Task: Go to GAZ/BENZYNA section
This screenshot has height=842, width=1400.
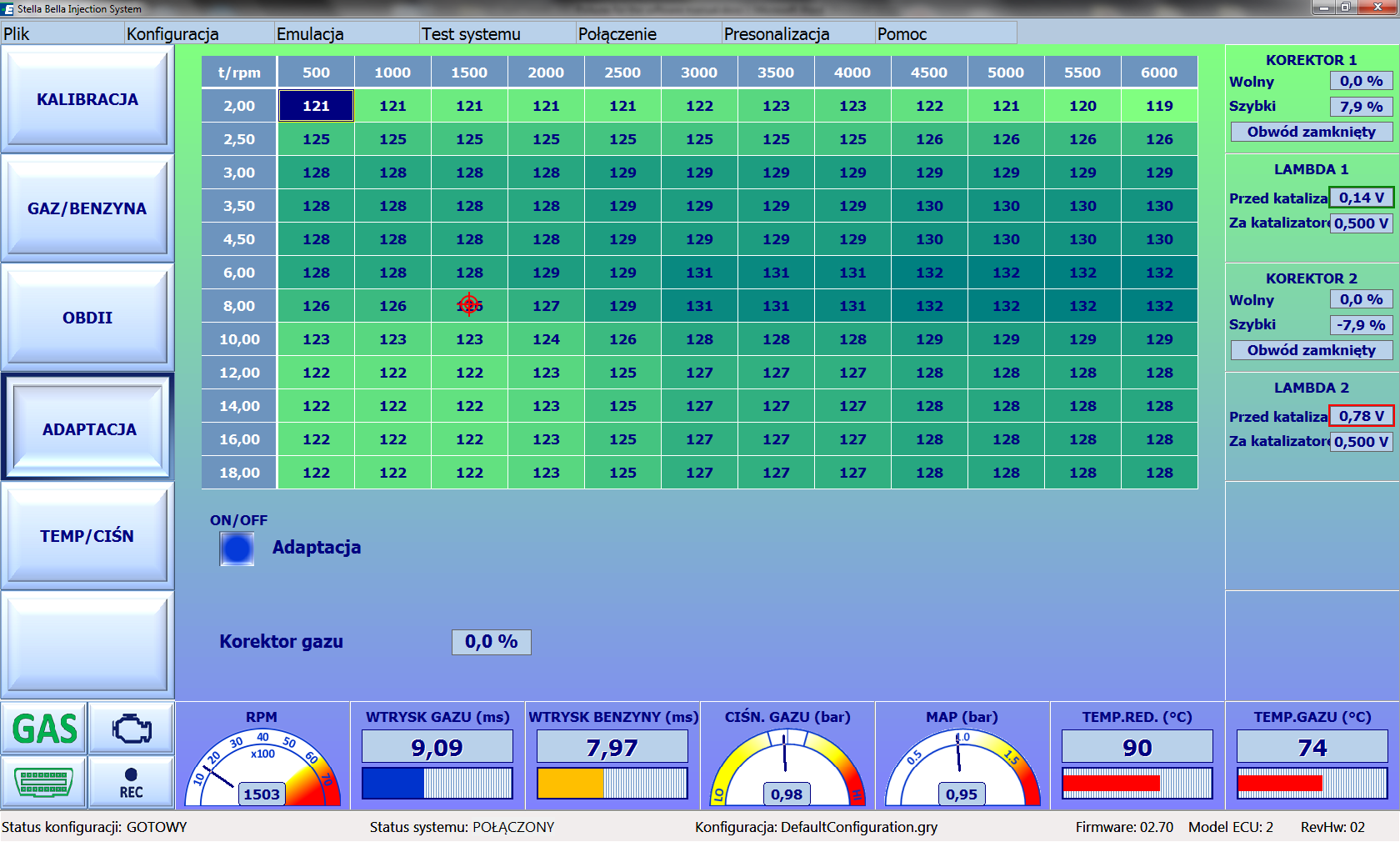Action: pos(87,208)
